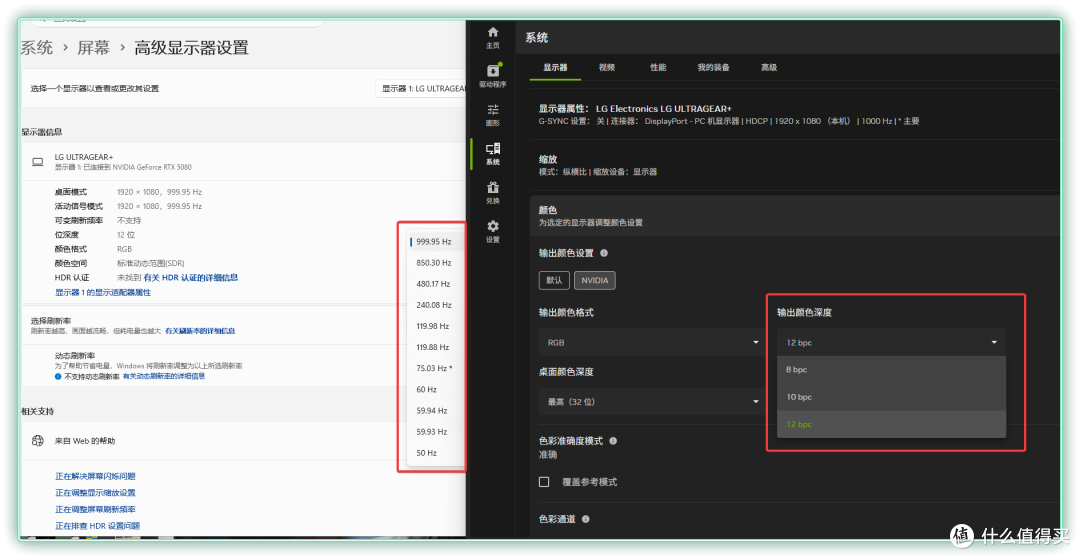Select 999.95 Hz refresh rate
Viewport: 1080px width, 559px height.
[x=435, y=242]
